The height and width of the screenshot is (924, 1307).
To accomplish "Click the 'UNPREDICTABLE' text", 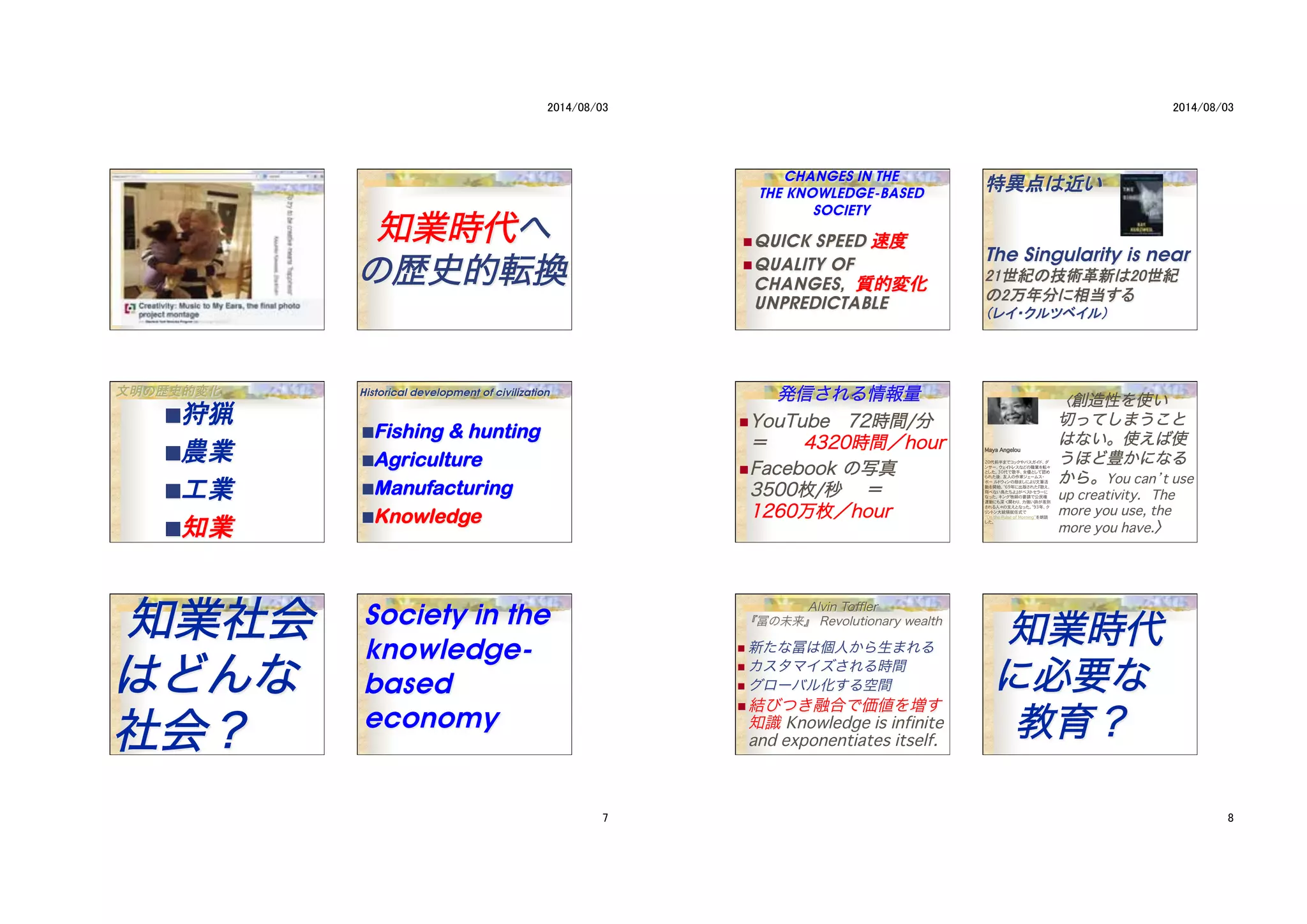I will (x=822, y=303).
